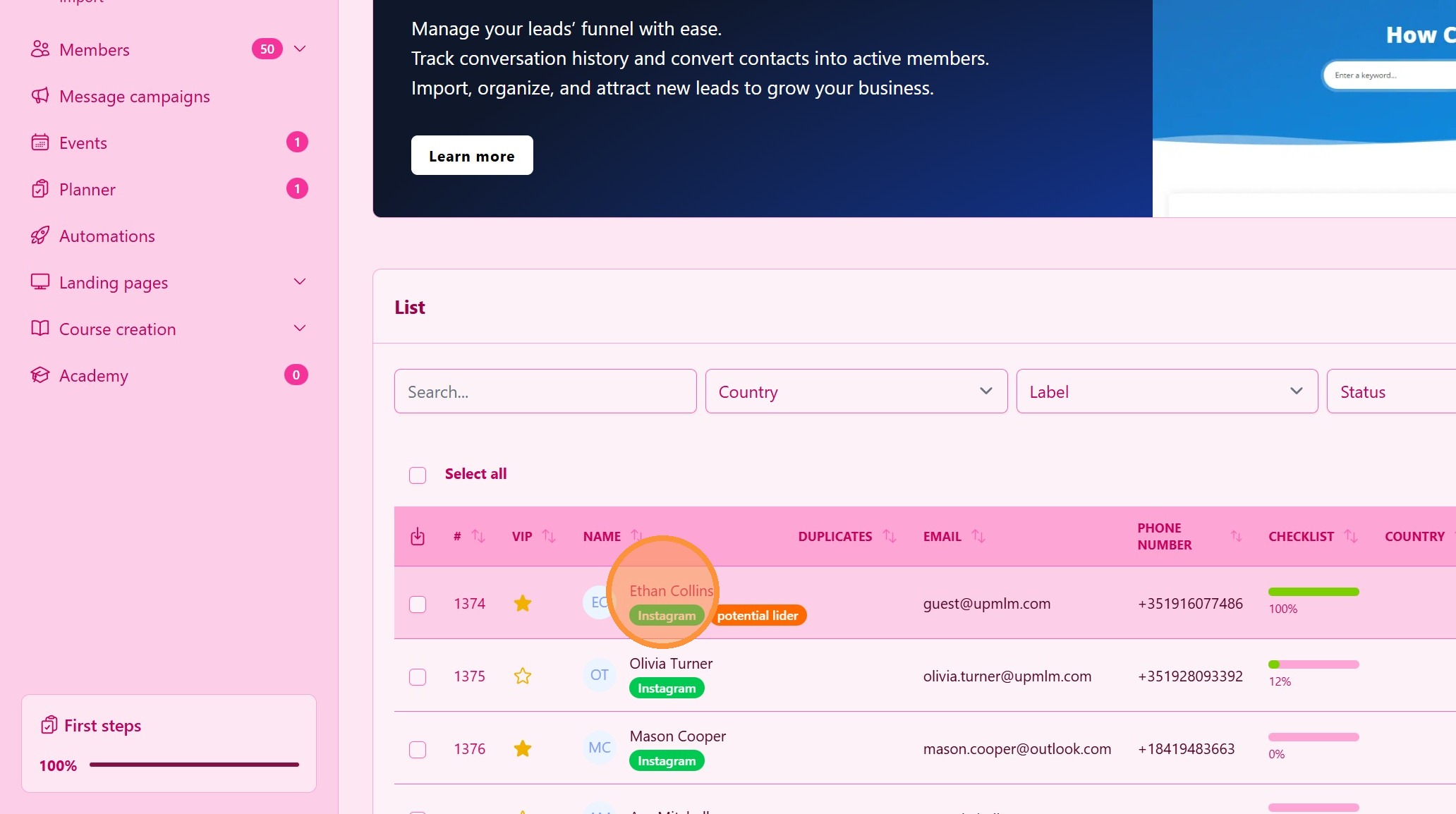Check the Select all checkbox

tap(418, 475)
